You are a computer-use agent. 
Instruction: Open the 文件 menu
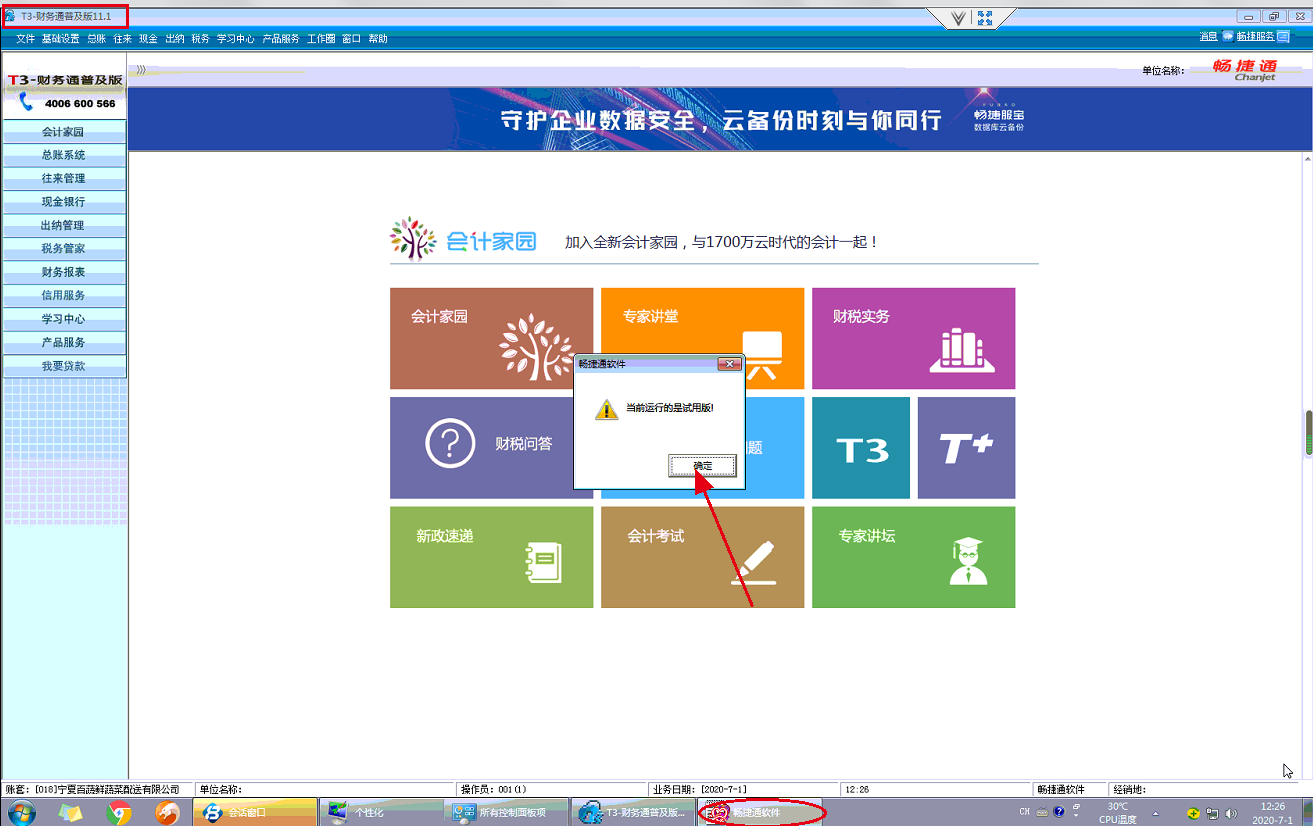point(25,39)
